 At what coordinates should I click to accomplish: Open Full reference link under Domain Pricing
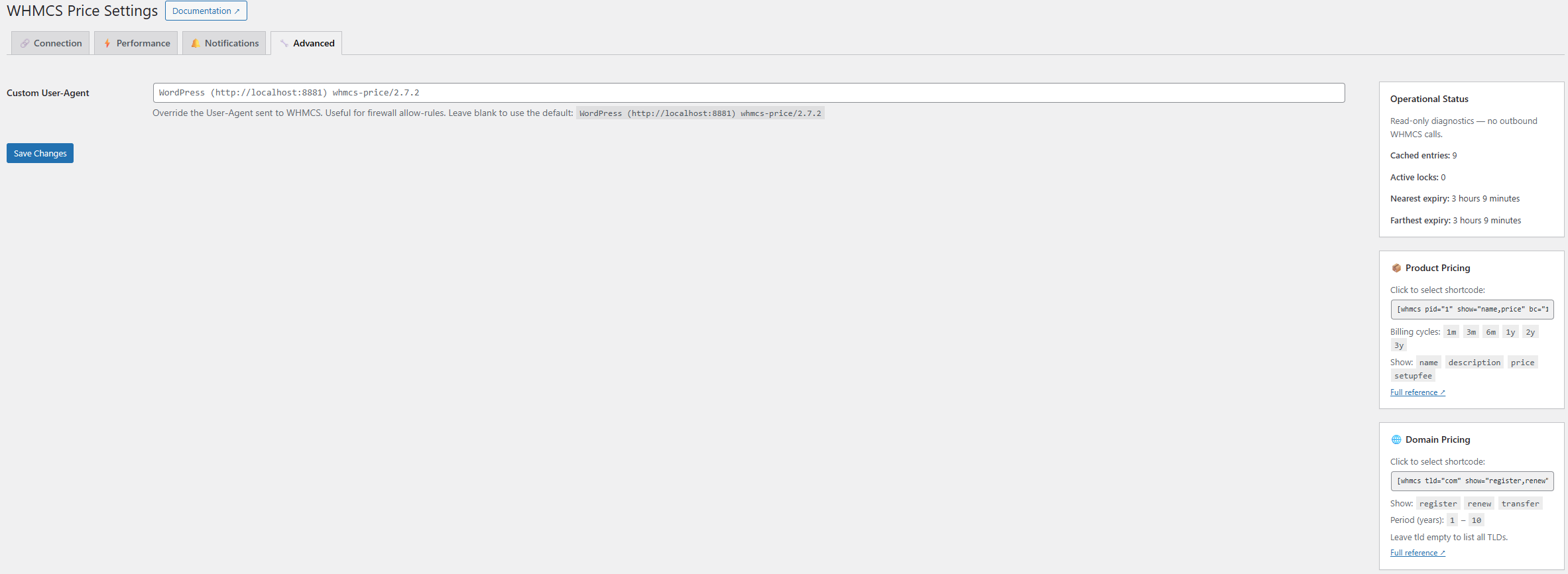tap(1417, 553)
